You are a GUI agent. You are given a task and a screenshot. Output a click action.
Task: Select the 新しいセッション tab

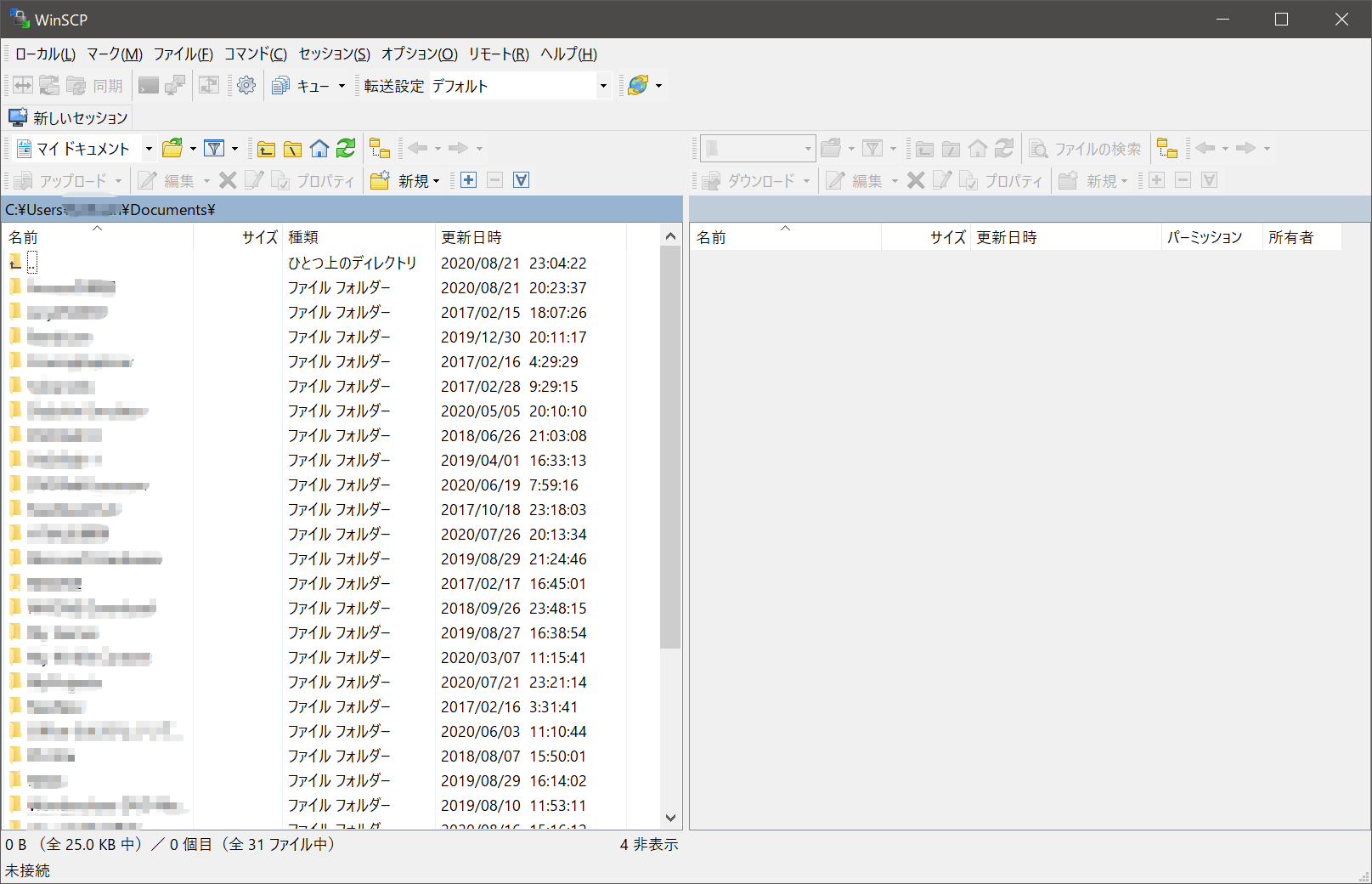point(68,117)
